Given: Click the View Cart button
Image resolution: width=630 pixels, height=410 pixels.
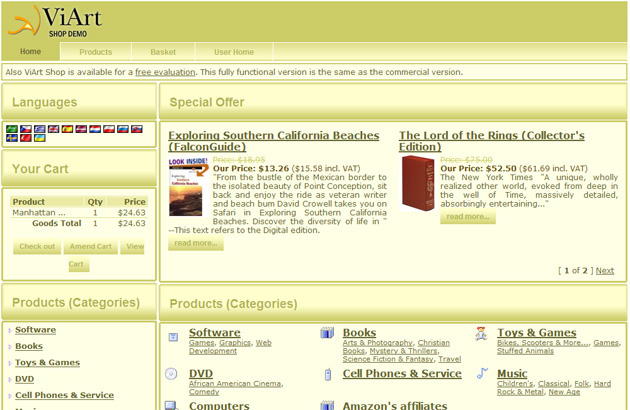Looking at the screenshot, I should 132,246.
